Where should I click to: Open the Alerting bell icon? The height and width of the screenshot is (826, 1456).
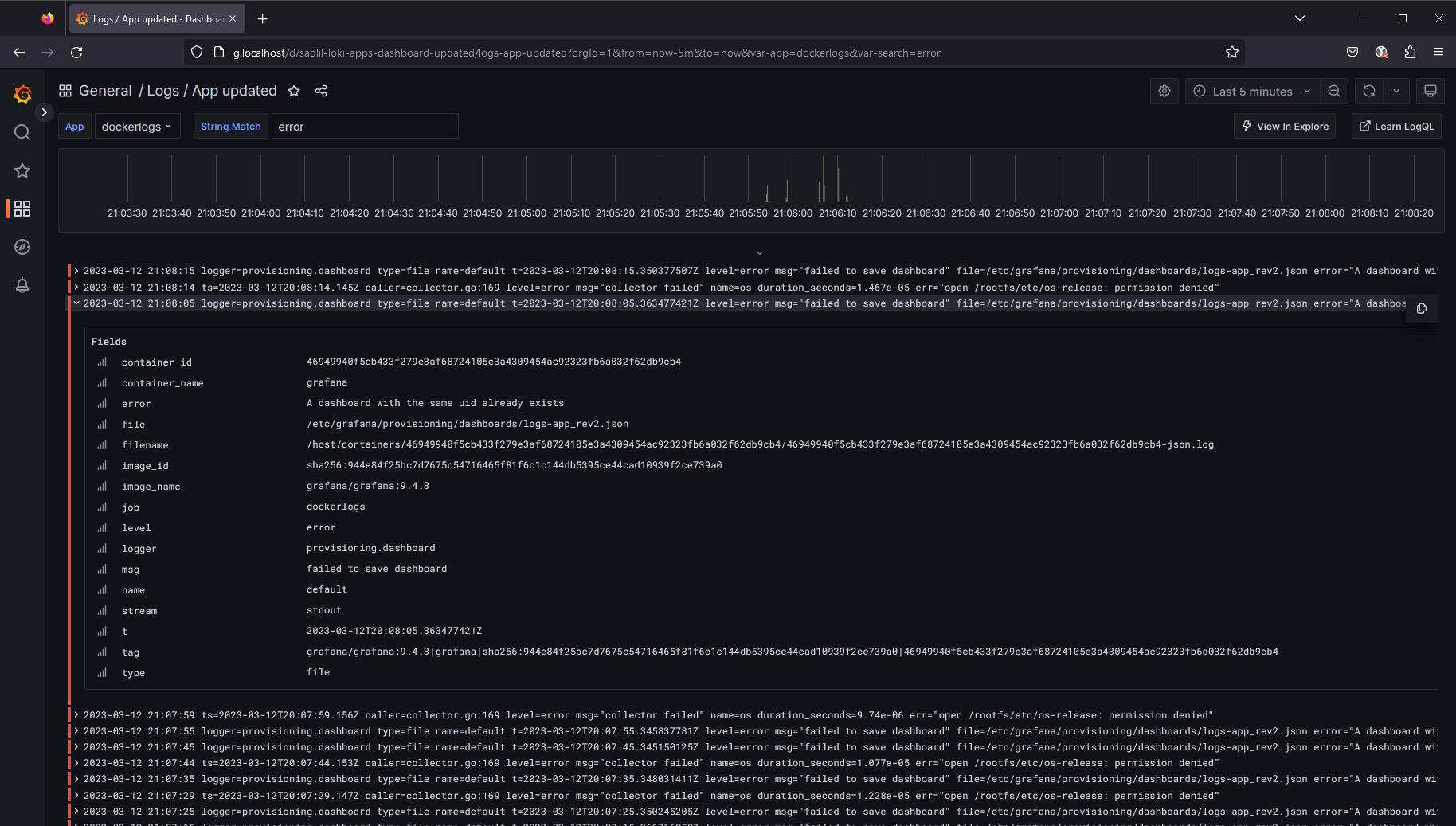pyautogui.click(x=22, y=285)
